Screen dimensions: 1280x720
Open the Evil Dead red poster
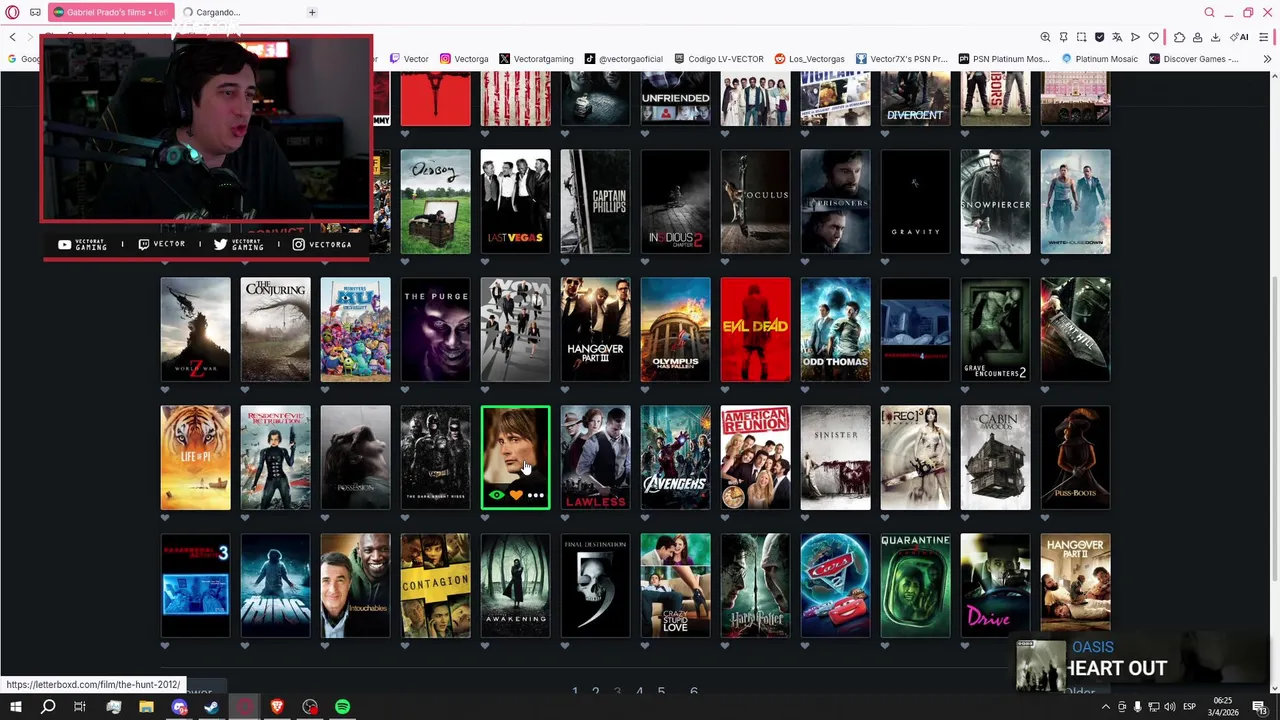click(x=755, y=330)
